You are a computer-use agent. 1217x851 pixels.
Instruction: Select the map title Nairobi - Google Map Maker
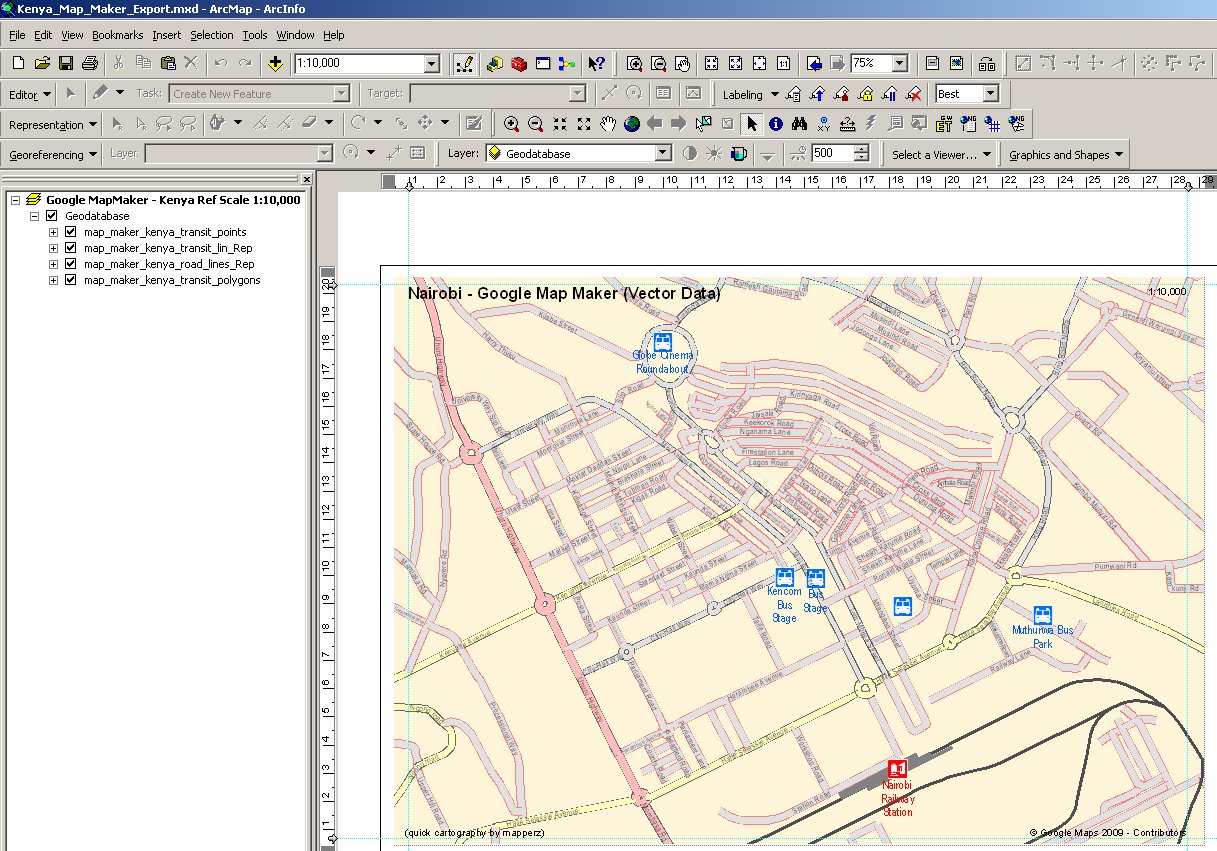pyautogui.click(x=564, y=293)
